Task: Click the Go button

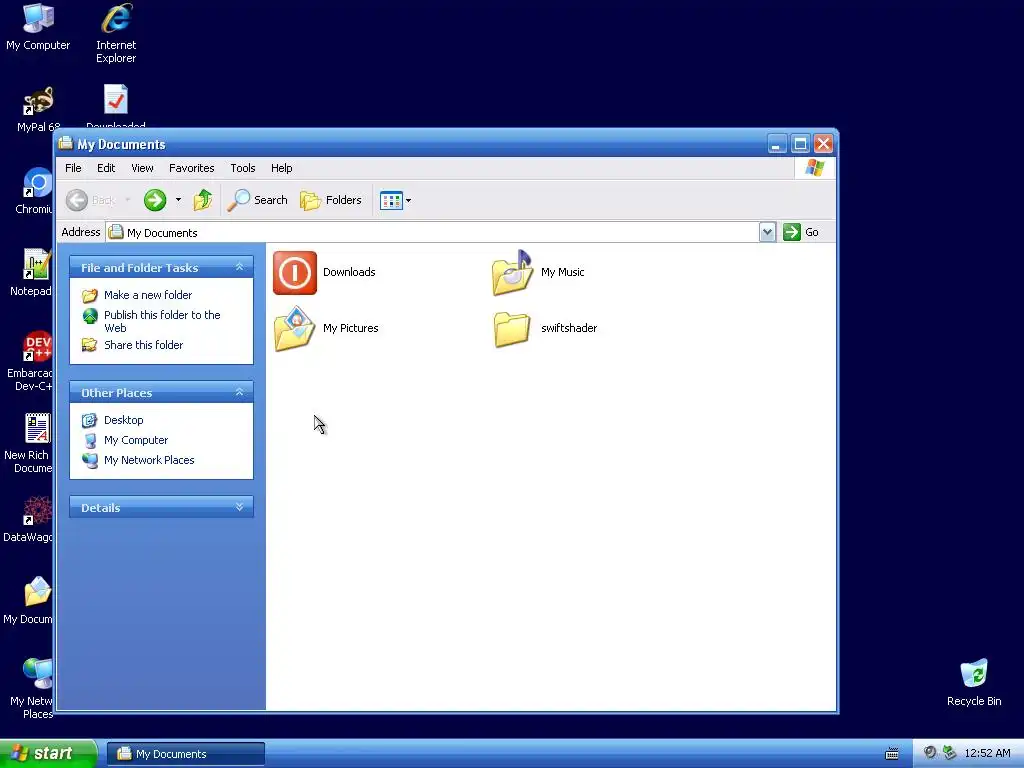Action: point(801,232)
